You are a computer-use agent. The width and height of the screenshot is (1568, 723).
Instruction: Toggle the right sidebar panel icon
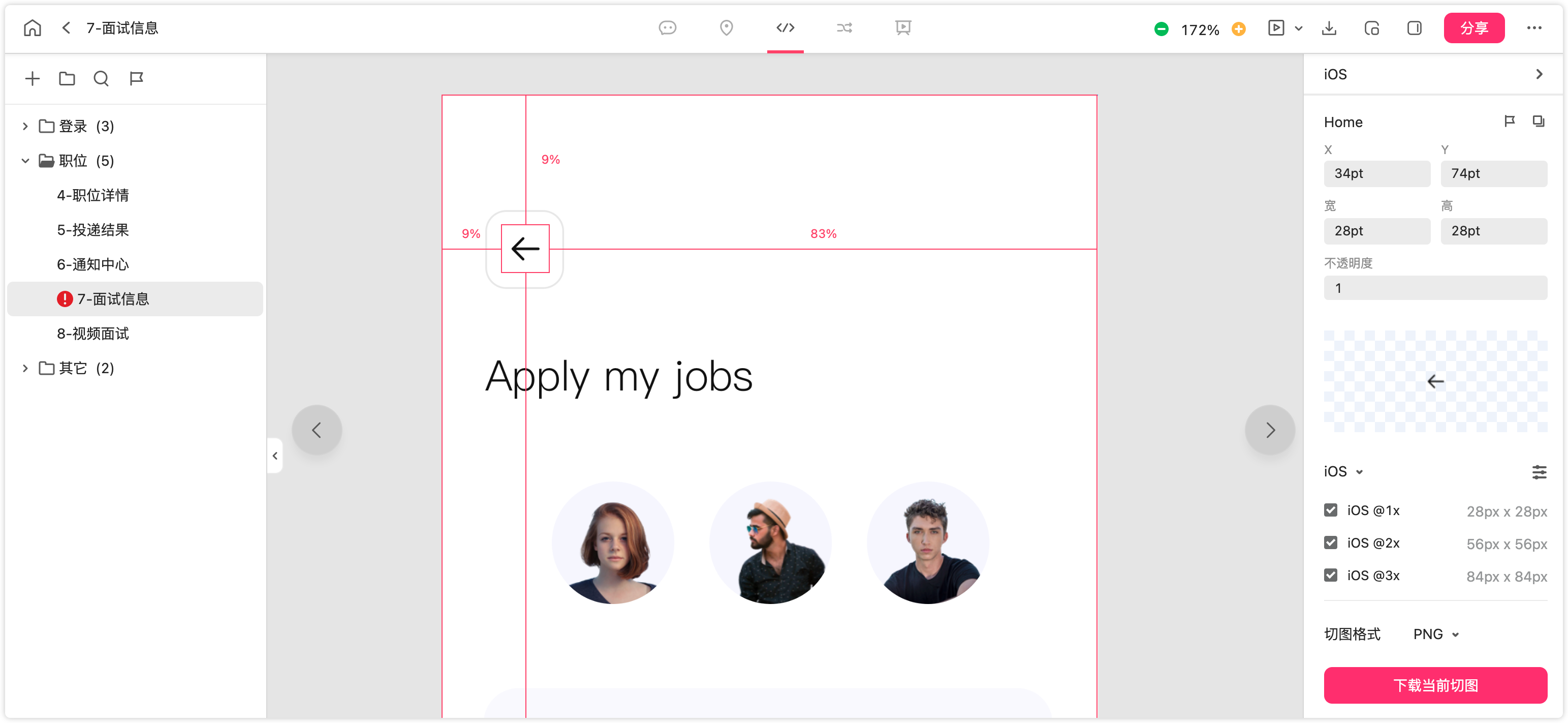(x=1414, y=28)
